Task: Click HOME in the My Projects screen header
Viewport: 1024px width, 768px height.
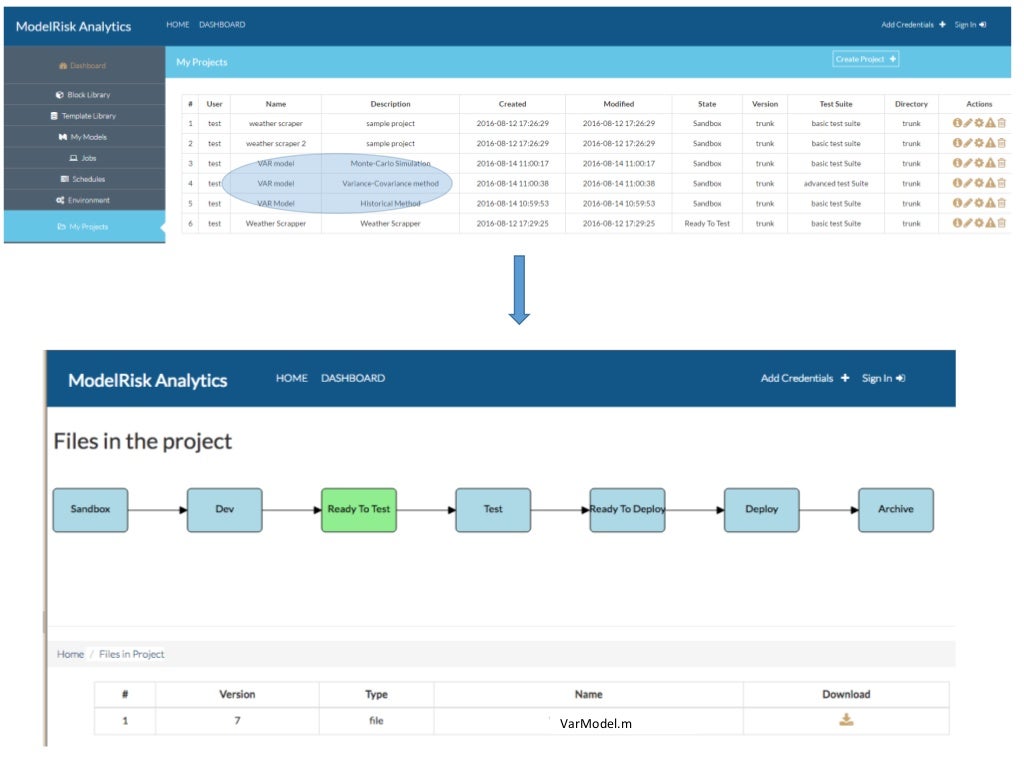Action: [178, 24]
